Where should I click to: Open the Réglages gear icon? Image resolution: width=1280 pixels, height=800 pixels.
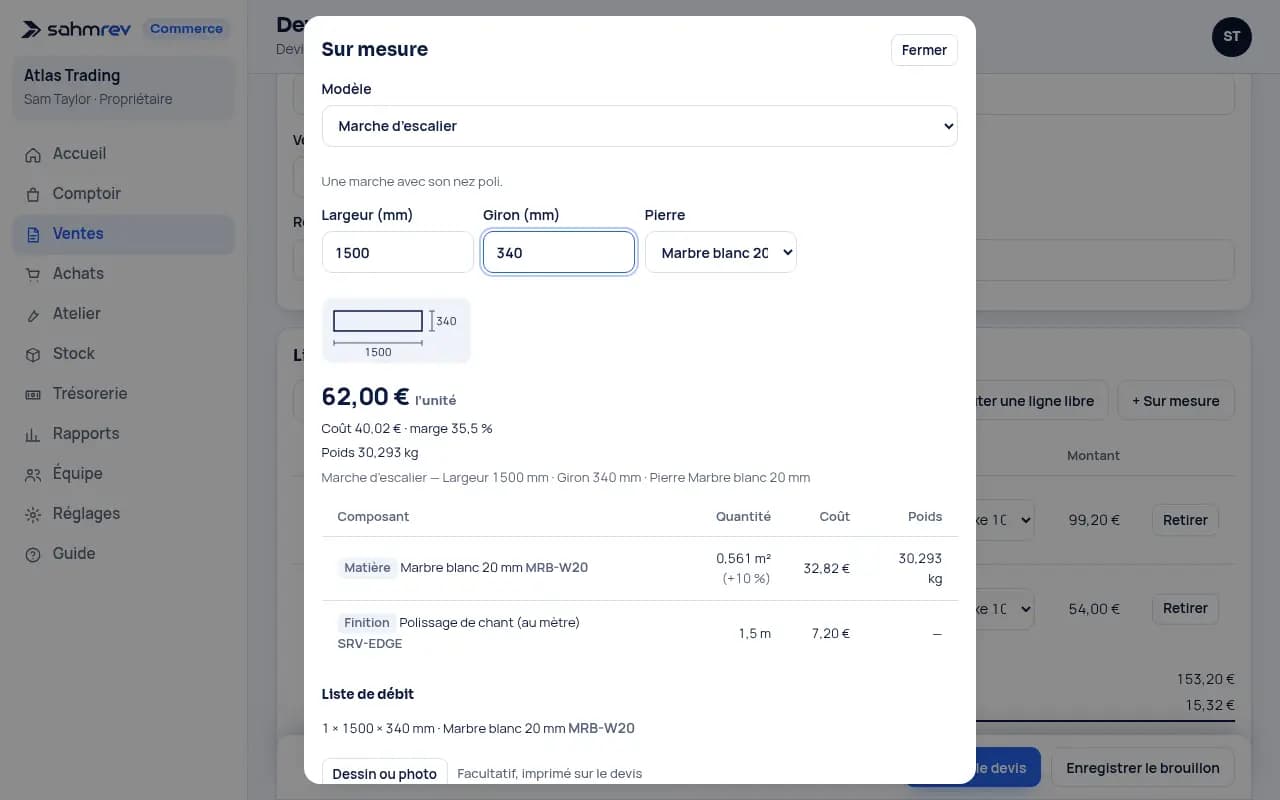[x=33, y=514]
